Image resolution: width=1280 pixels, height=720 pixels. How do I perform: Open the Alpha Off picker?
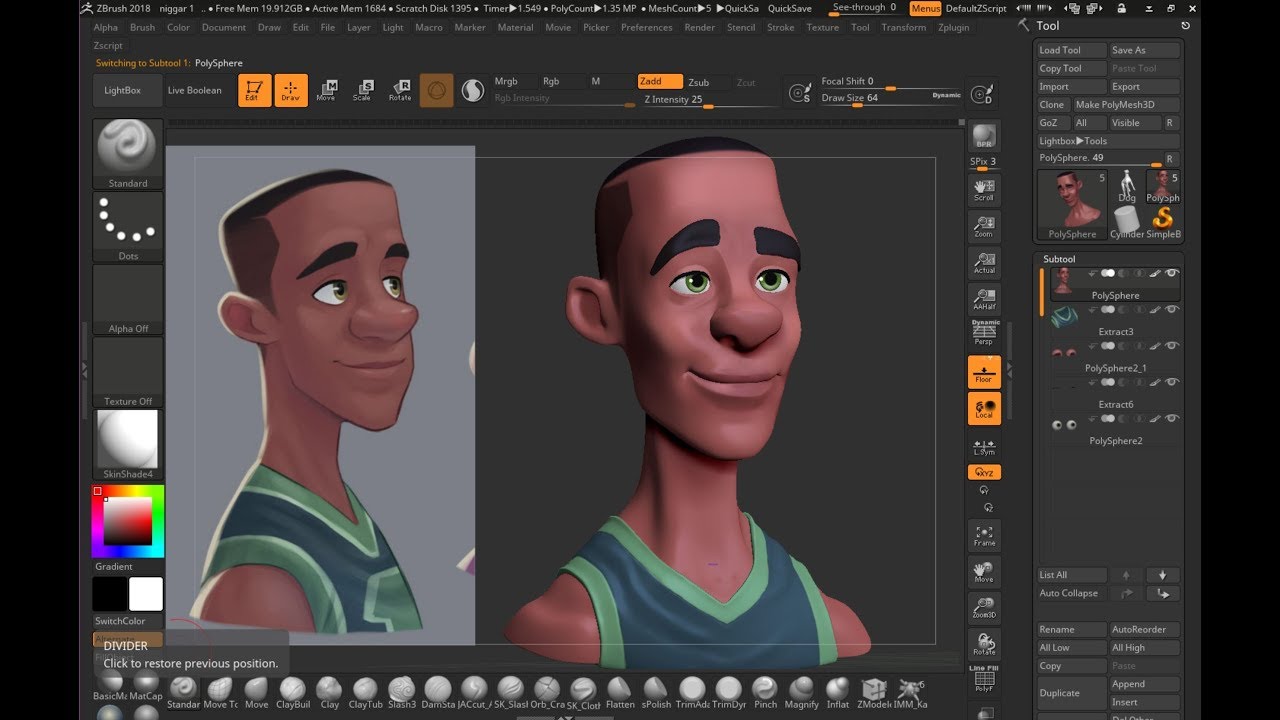[x=128, y=299]
